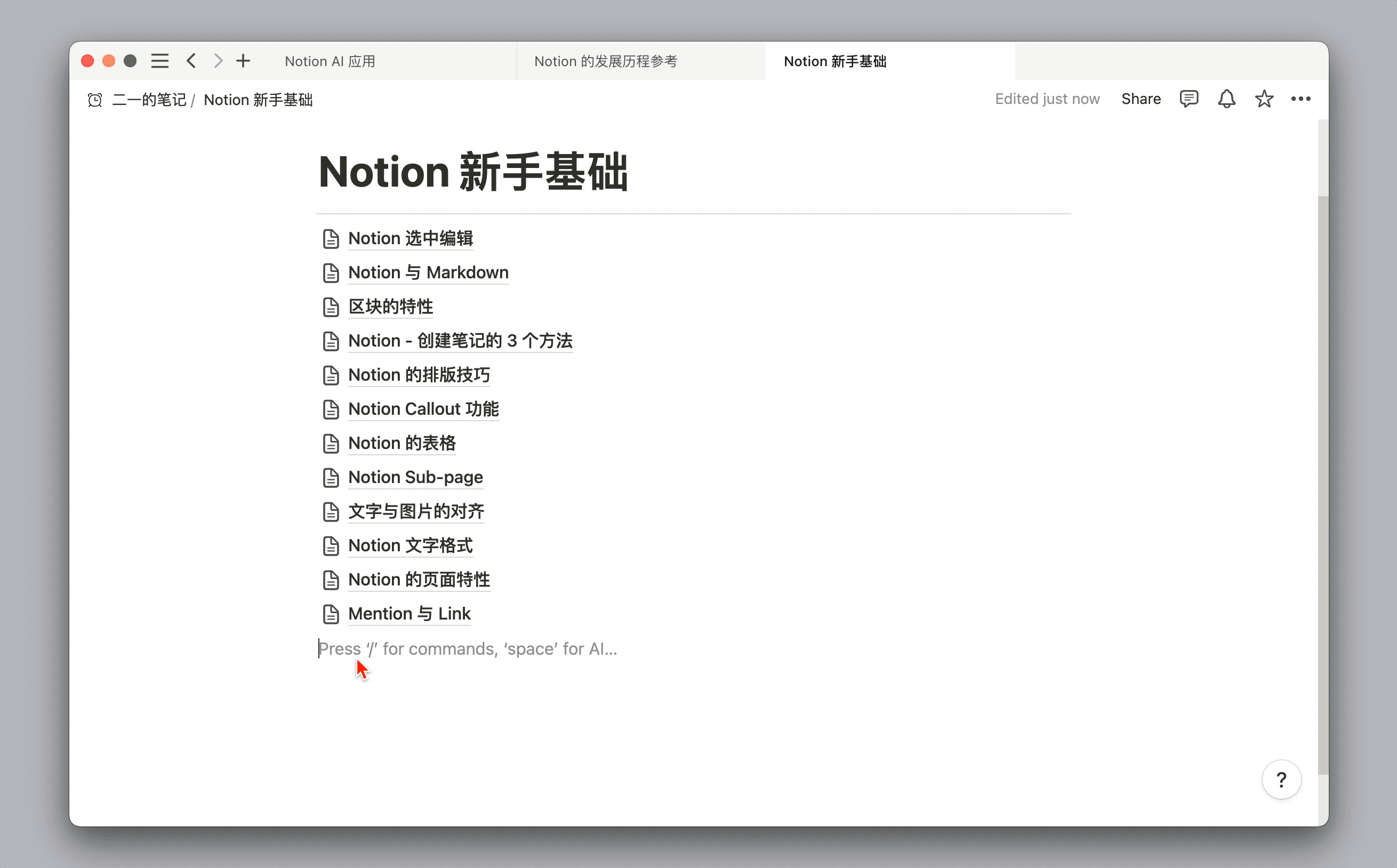Viewport: 1397px width, 868px height.
Task: Toggle the sidebar hamburger menu
Action: click(x=159, y=61)
